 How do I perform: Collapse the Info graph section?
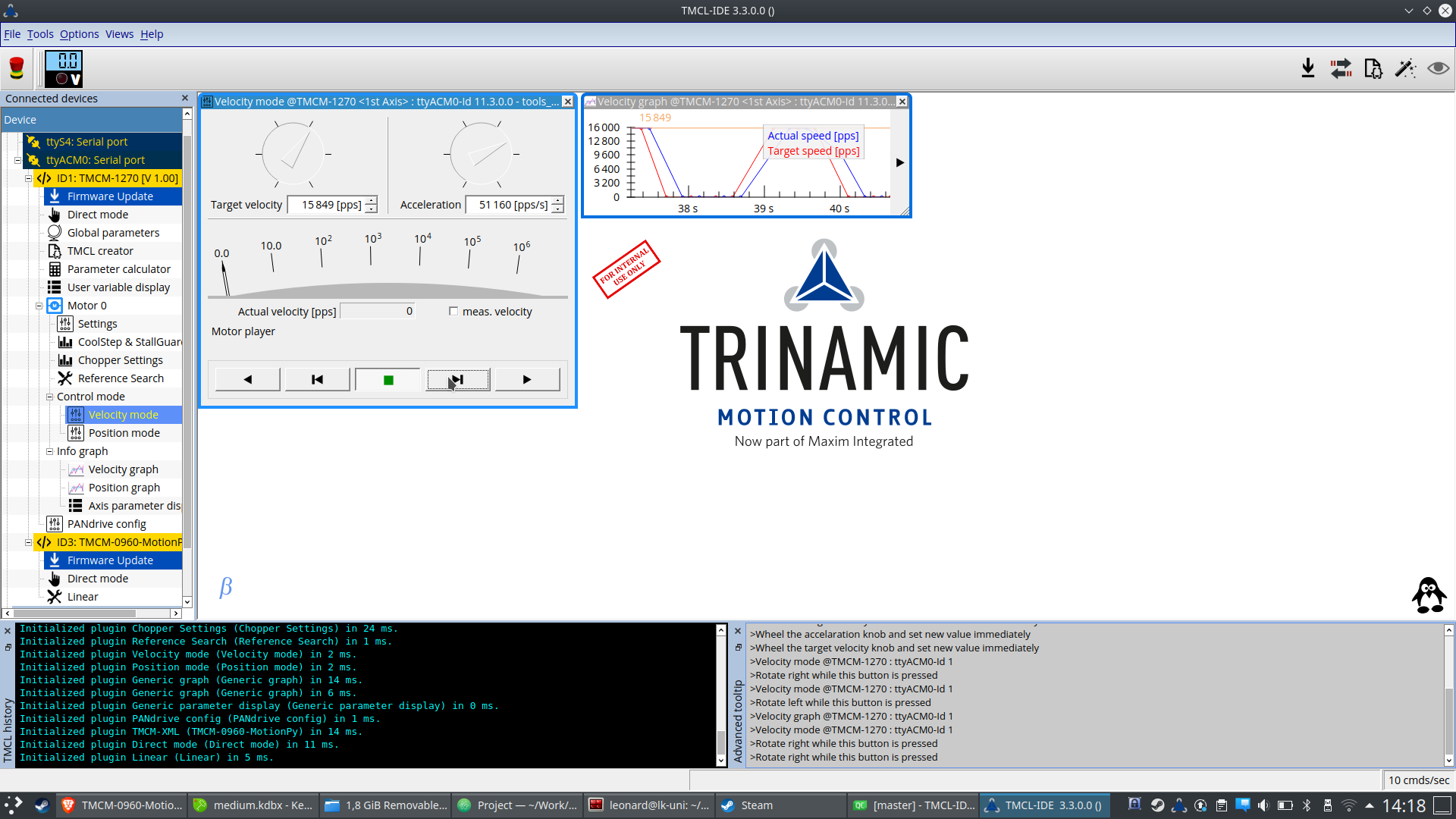(x=49, y=450)
